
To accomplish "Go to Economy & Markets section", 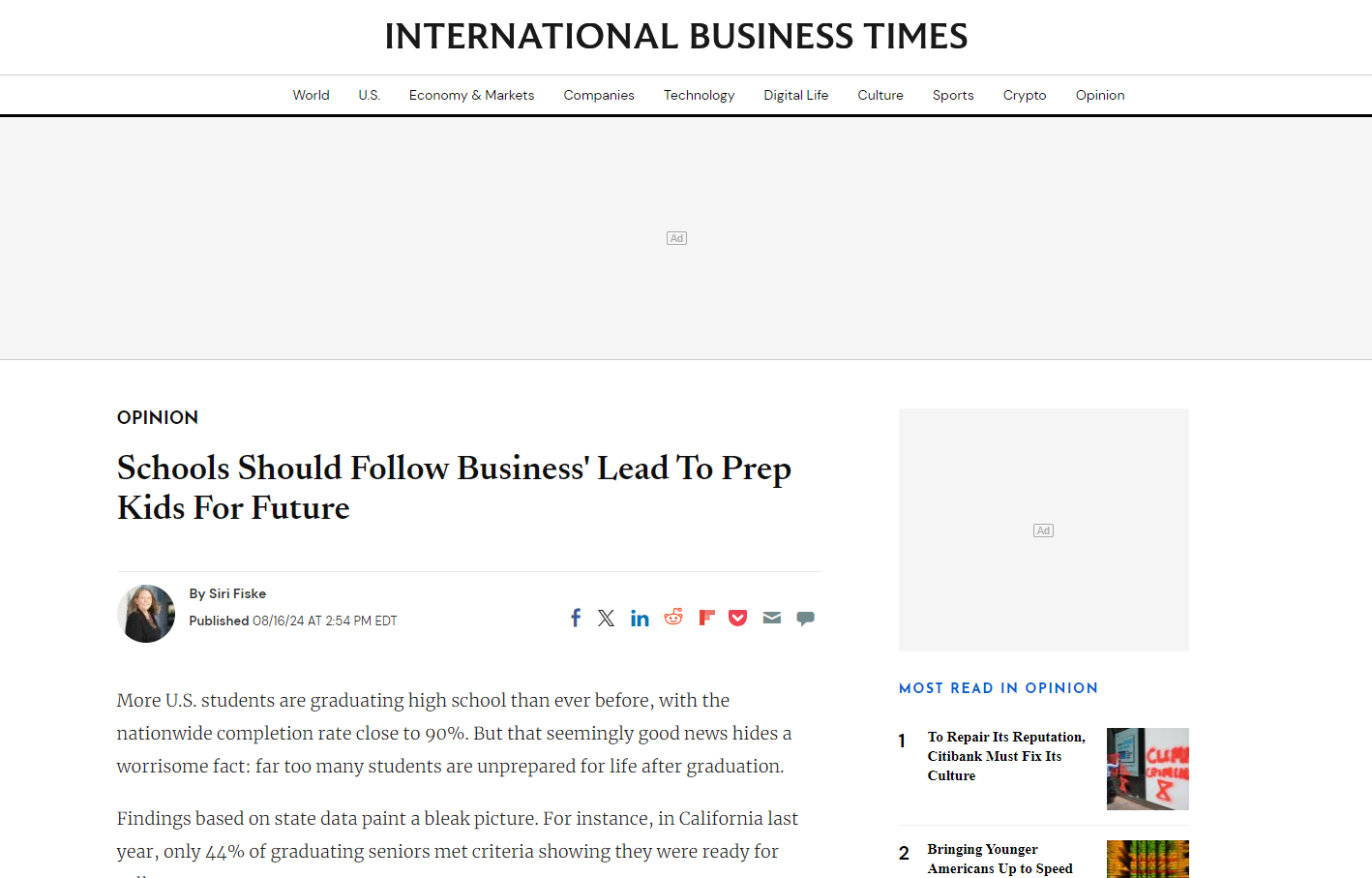I will pos(472,95).
